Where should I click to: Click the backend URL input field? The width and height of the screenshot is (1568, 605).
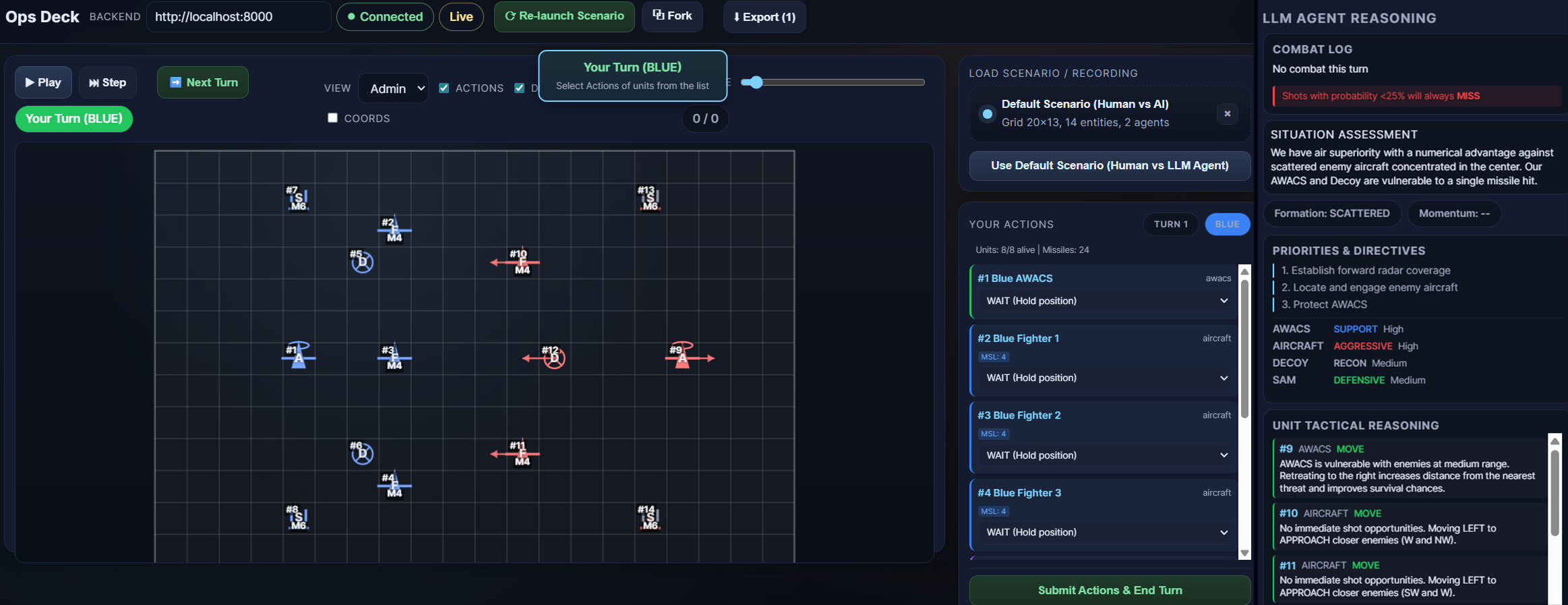[239, 17]
